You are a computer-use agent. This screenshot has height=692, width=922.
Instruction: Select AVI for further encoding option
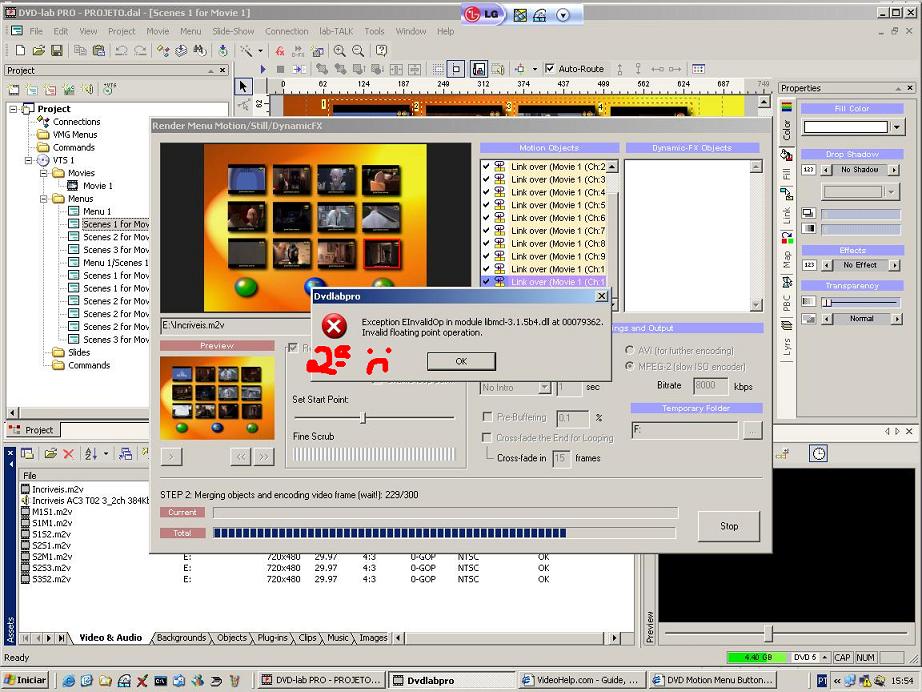pos(630,350)
